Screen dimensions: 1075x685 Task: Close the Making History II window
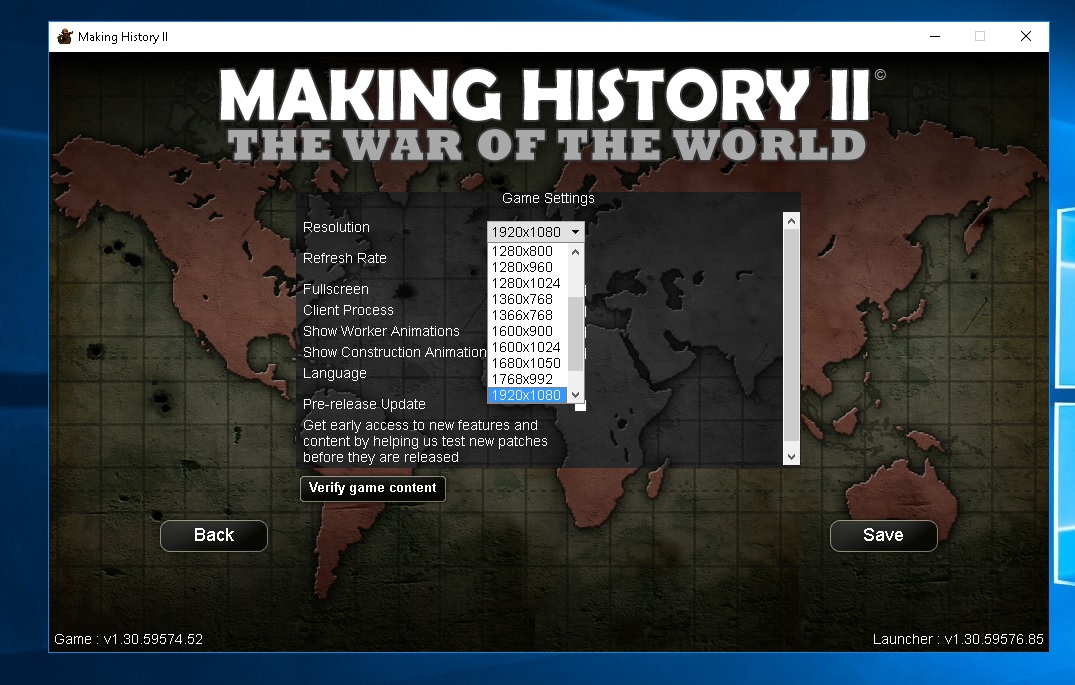click(x=1026, y=36)
